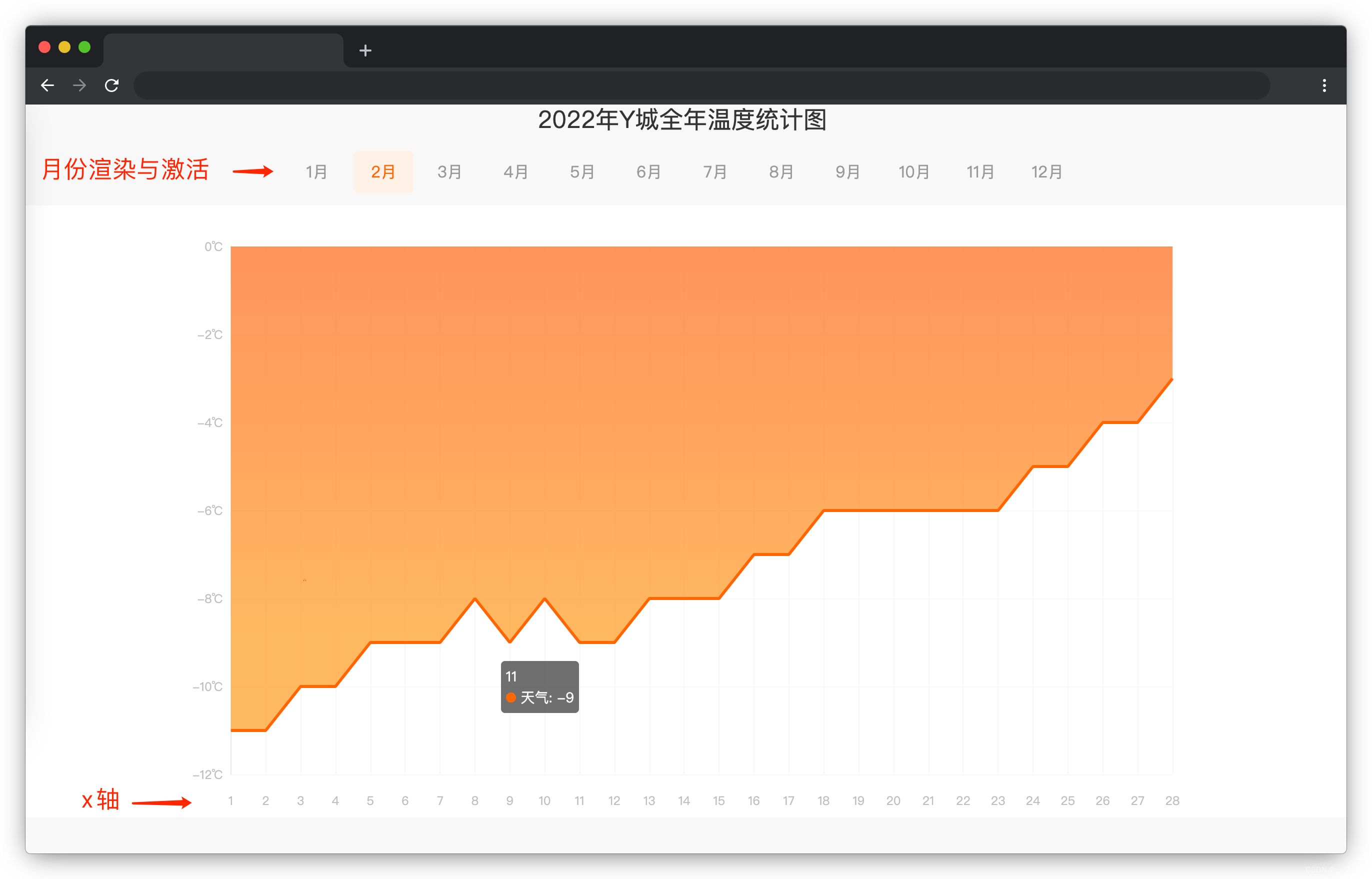The image size is (1372, 879).
Task: Switch to the 12月 month tab
Action: click(x=1047, y=172)
